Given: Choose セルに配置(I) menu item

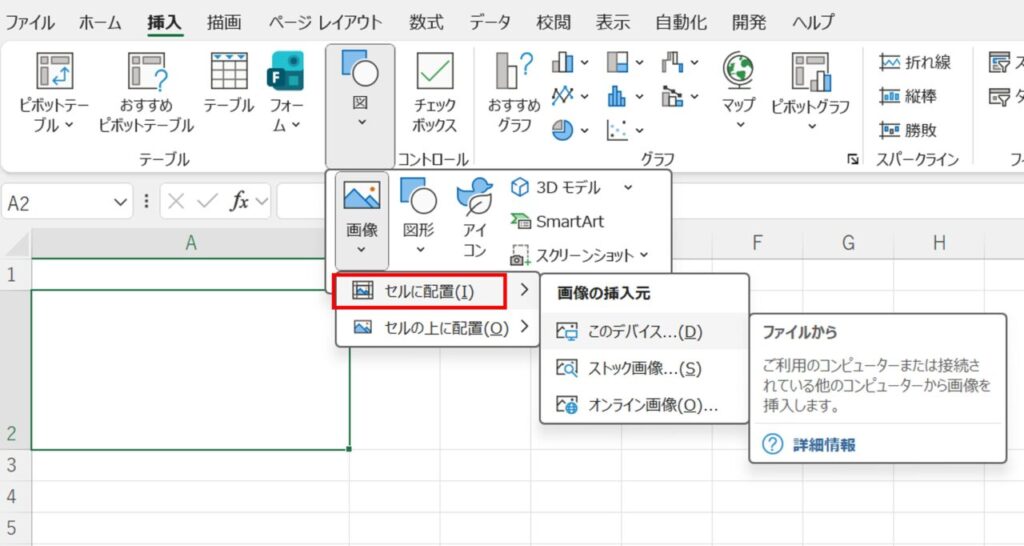Looking at the screenshot, I should click(436, 291).
